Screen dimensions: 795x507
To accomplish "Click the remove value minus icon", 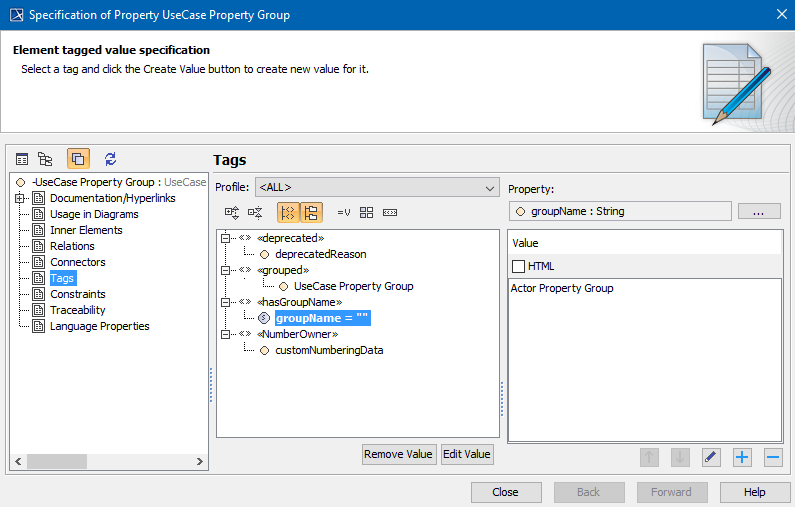I will pos(772,457).
